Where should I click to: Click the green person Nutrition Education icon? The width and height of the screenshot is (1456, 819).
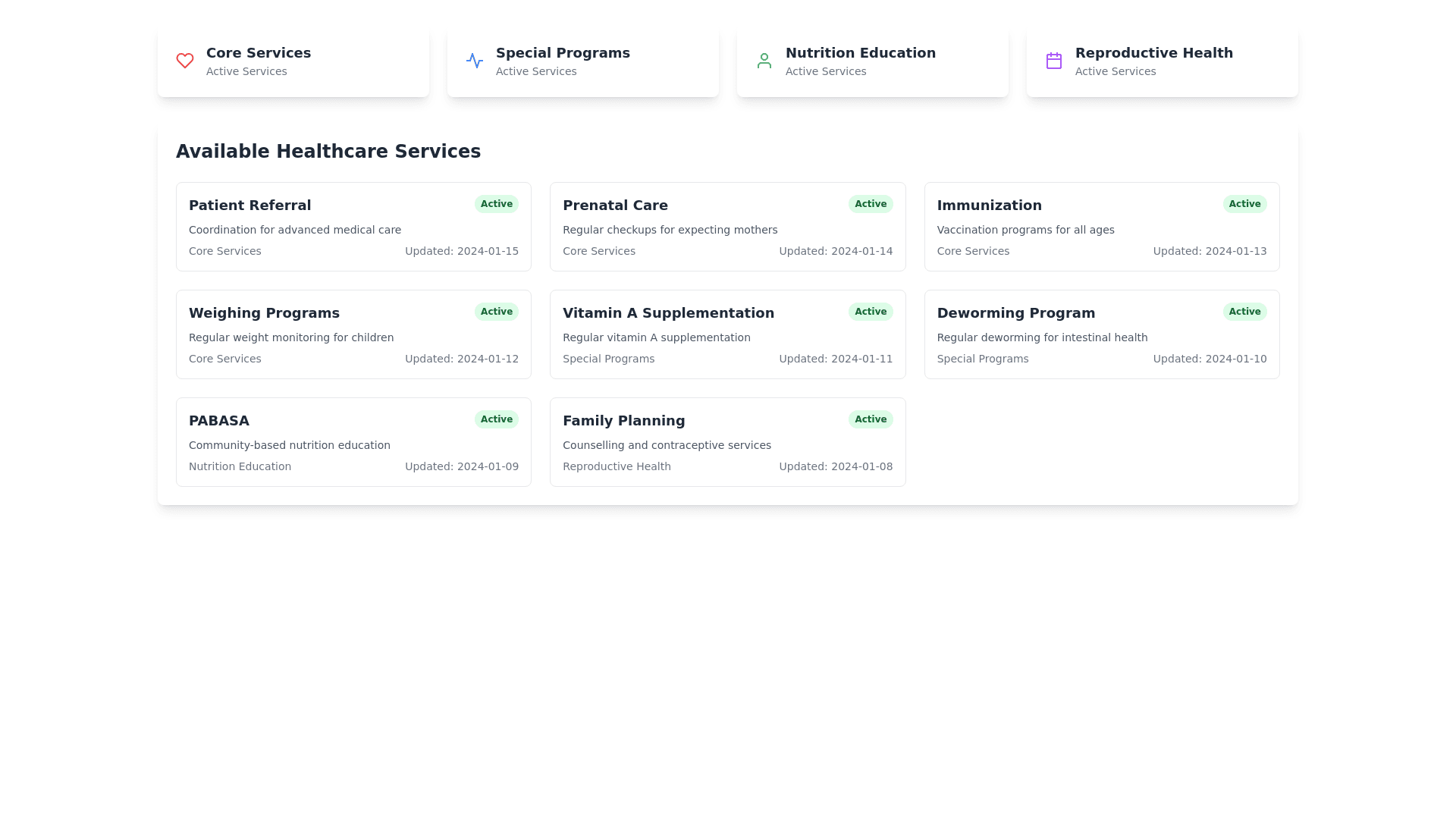coord(764,61)
